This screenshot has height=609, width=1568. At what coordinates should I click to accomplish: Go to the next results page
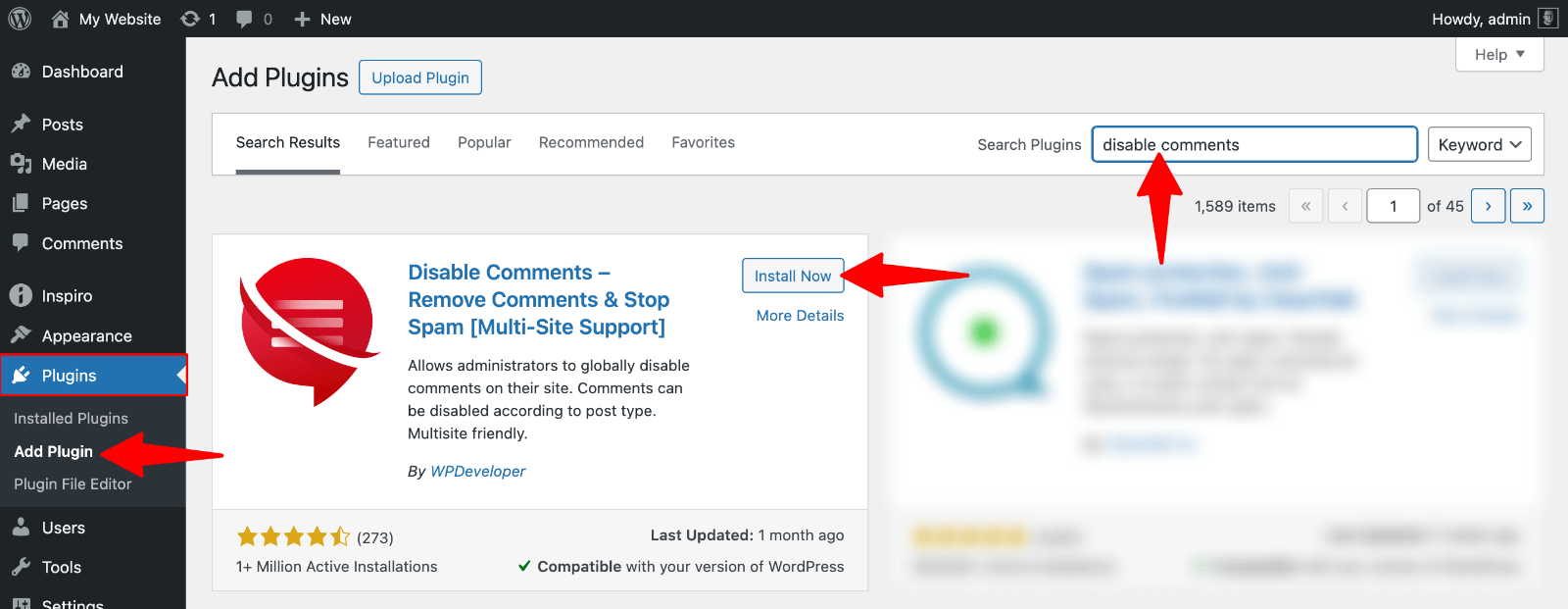(x=1488, y=206)
